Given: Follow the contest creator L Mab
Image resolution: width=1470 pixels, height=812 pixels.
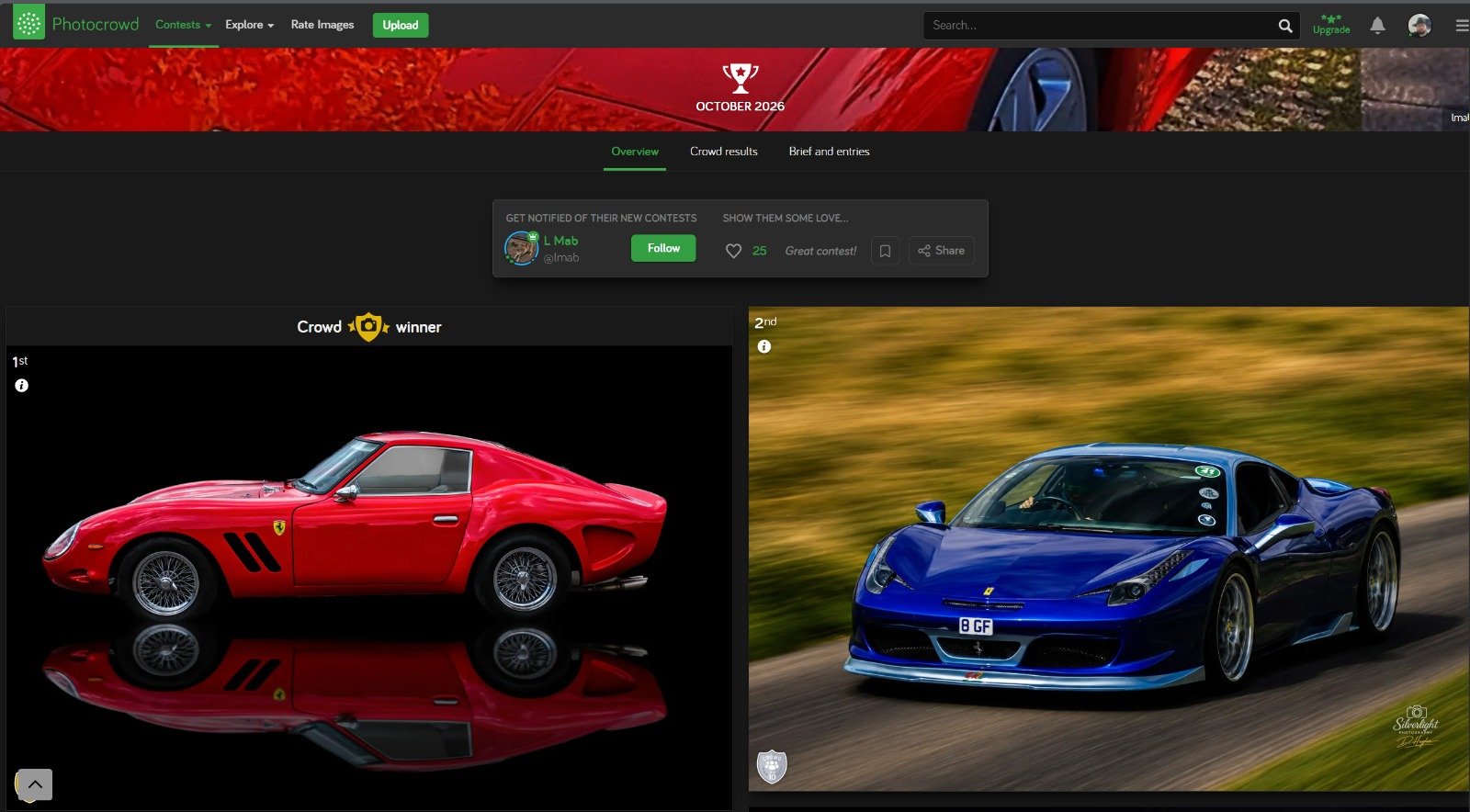Looking at the screenshot, I should (x=663, y=248).
